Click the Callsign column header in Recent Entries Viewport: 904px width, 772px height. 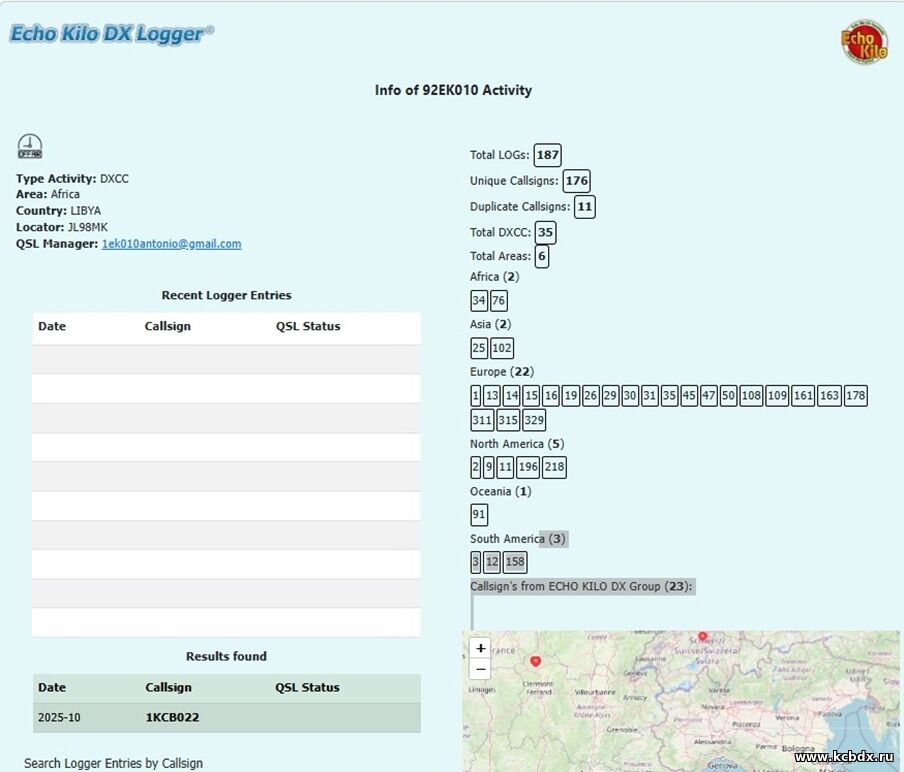[x=167, y=326]
